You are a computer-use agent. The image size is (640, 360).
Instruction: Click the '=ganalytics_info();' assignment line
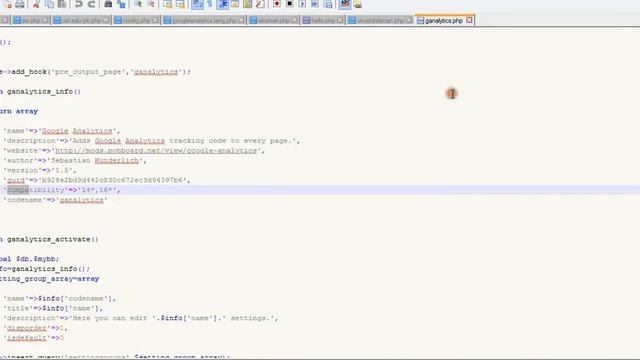coord(45,269)
